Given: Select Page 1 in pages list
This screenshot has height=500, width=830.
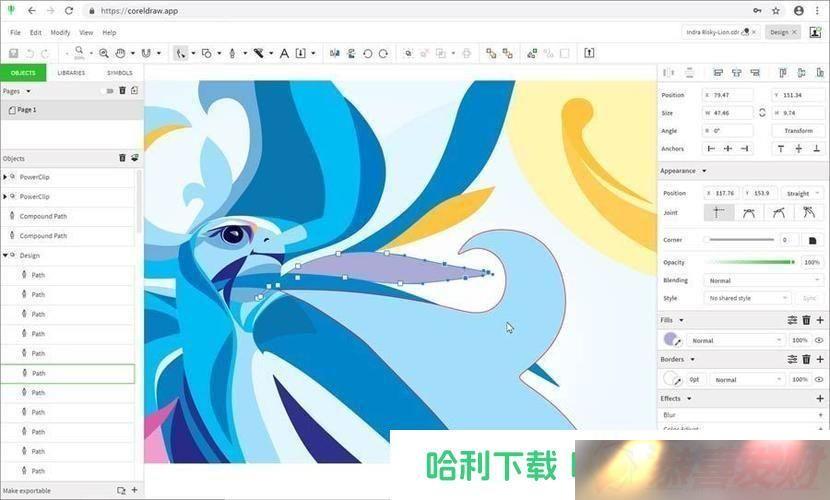Looking at the screenshot, I should coord(71,110).
